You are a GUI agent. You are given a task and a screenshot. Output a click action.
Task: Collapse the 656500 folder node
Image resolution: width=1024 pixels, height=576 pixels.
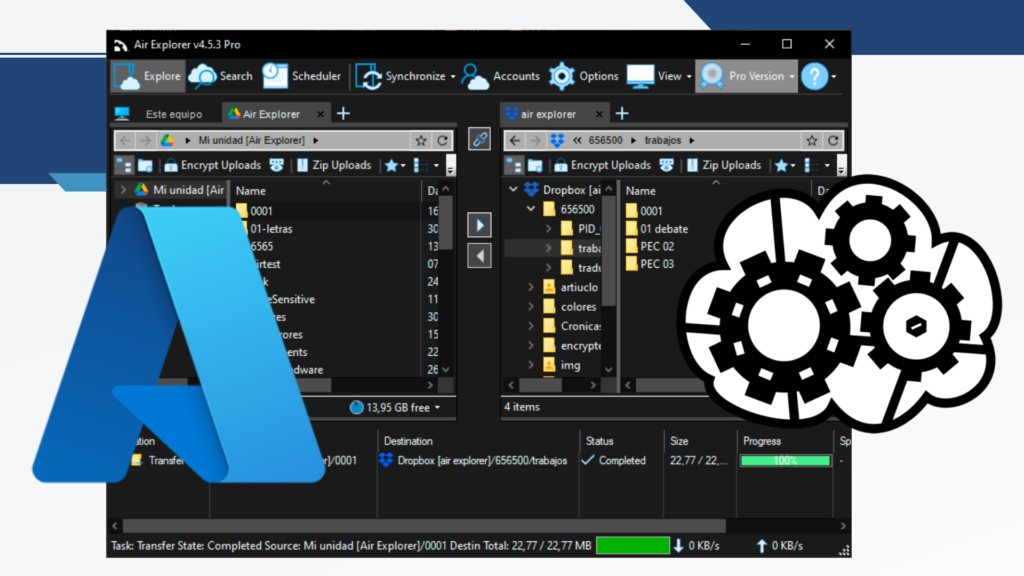coord(531,210)
